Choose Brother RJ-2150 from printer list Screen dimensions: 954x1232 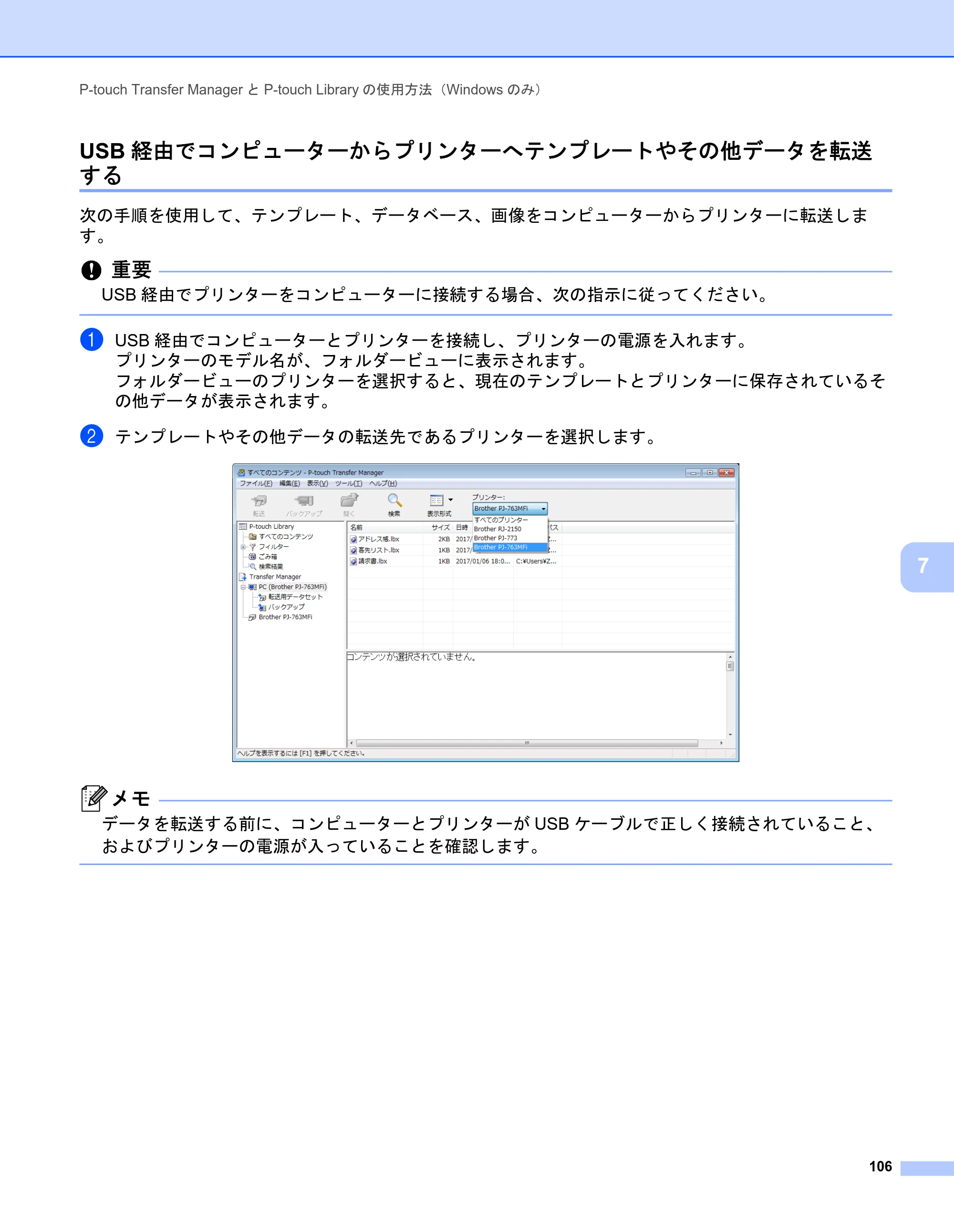coord(510,529)
